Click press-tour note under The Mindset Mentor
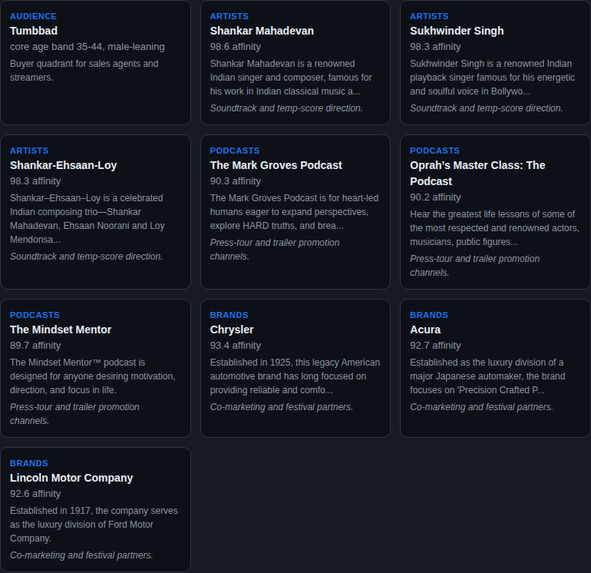 [75, 414]
